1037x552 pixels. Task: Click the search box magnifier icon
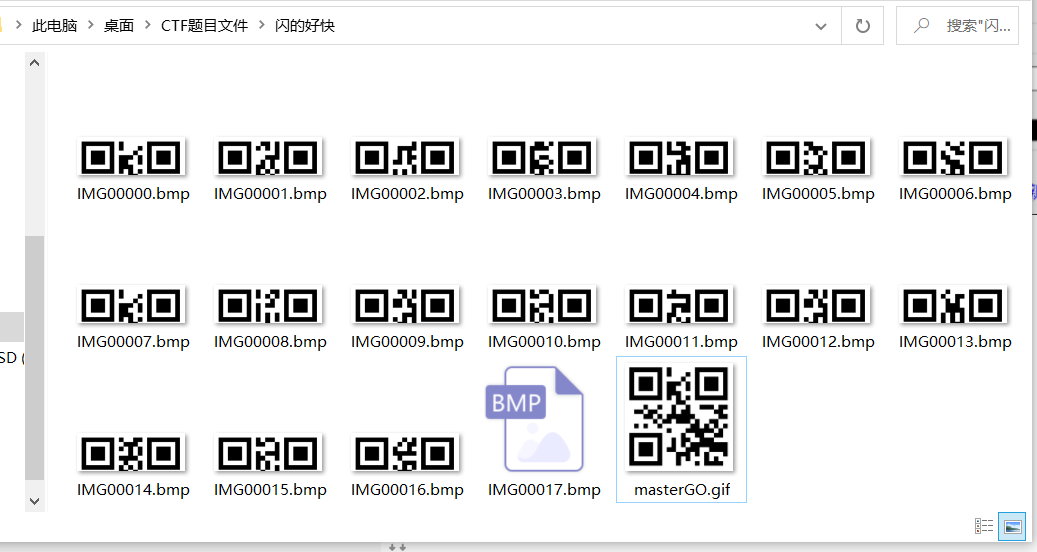click(x=921, y=26)
